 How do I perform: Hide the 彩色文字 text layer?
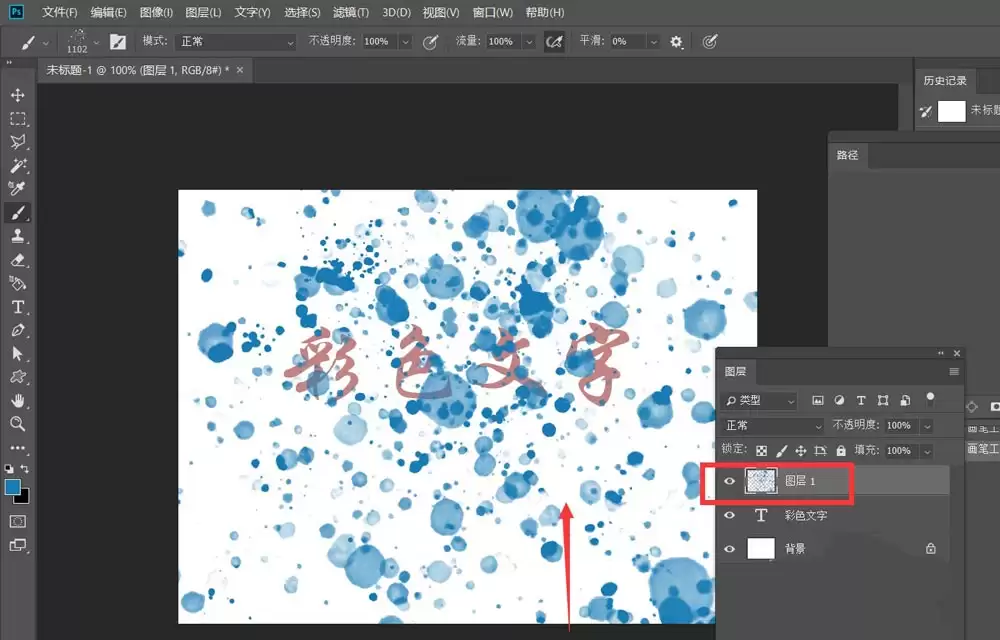pyautogui.click(x=730, y=515)
